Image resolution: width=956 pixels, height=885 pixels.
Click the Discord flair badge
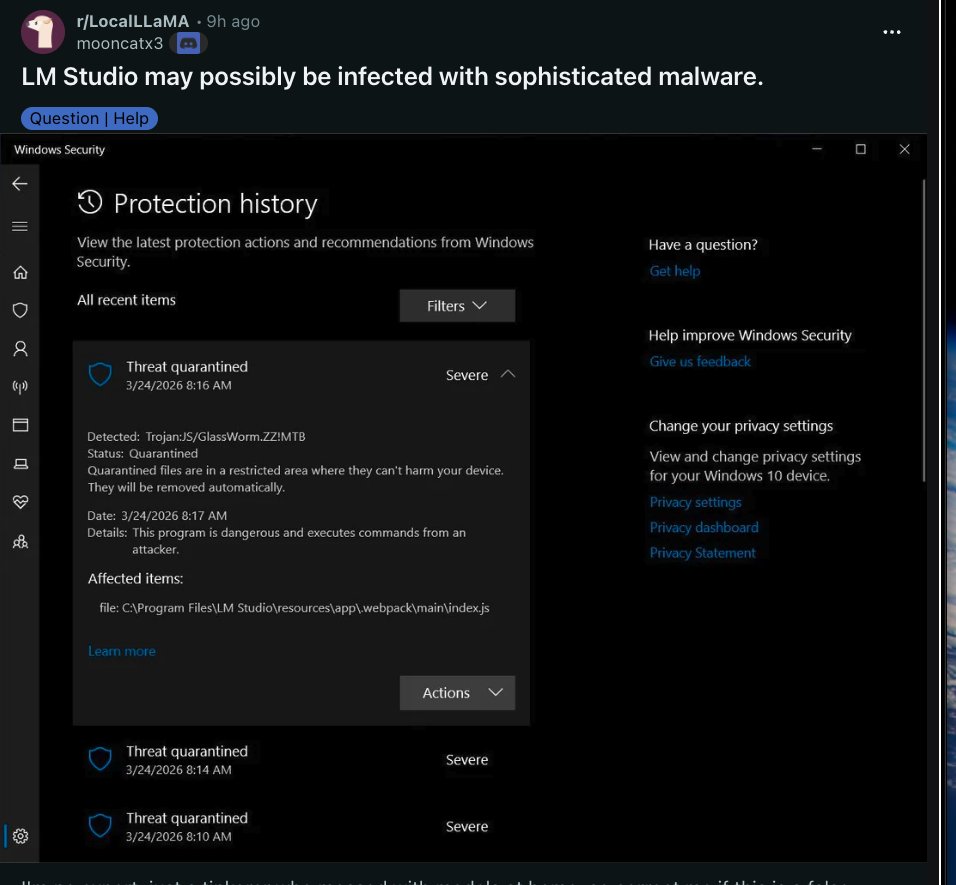[188, 44]
